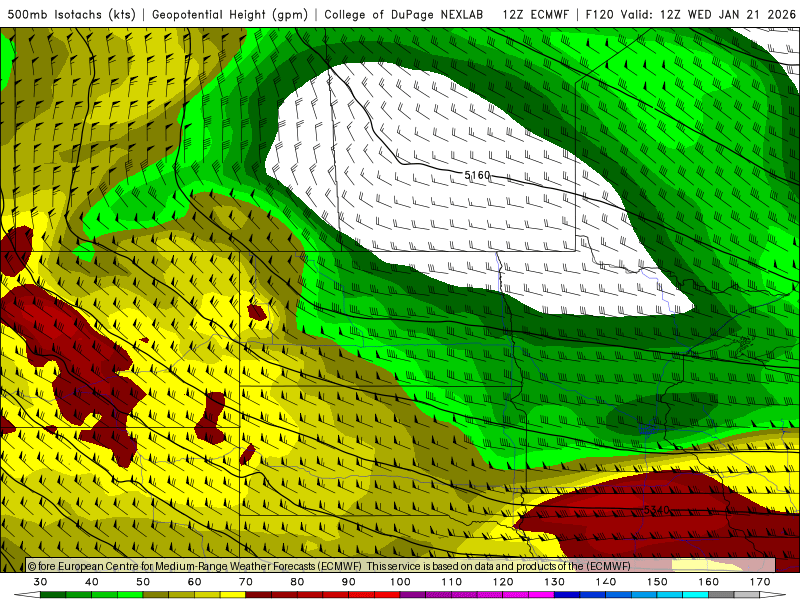Image resolution: width=800 pixels, height=600 pixels.
Task: Pick the bright yellow swatch left of the 70 mark
Action: click(x=233, y=595)
